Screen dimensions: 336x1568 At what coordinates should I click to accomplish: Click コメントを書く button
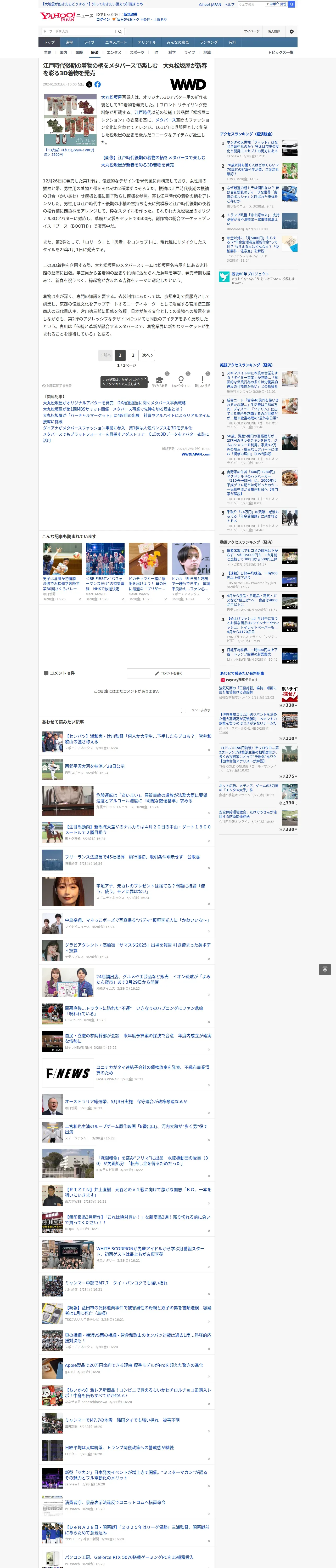click(168, 673)
